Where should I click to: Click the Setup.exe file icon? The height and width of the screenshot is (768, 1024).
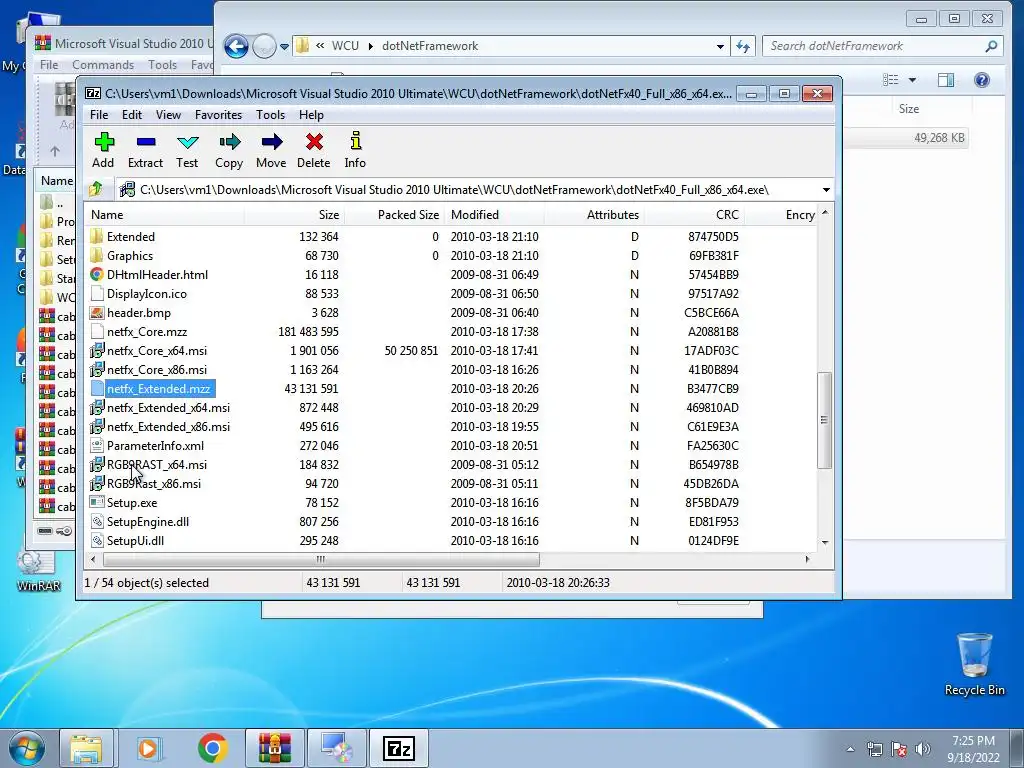click(97, 502)
